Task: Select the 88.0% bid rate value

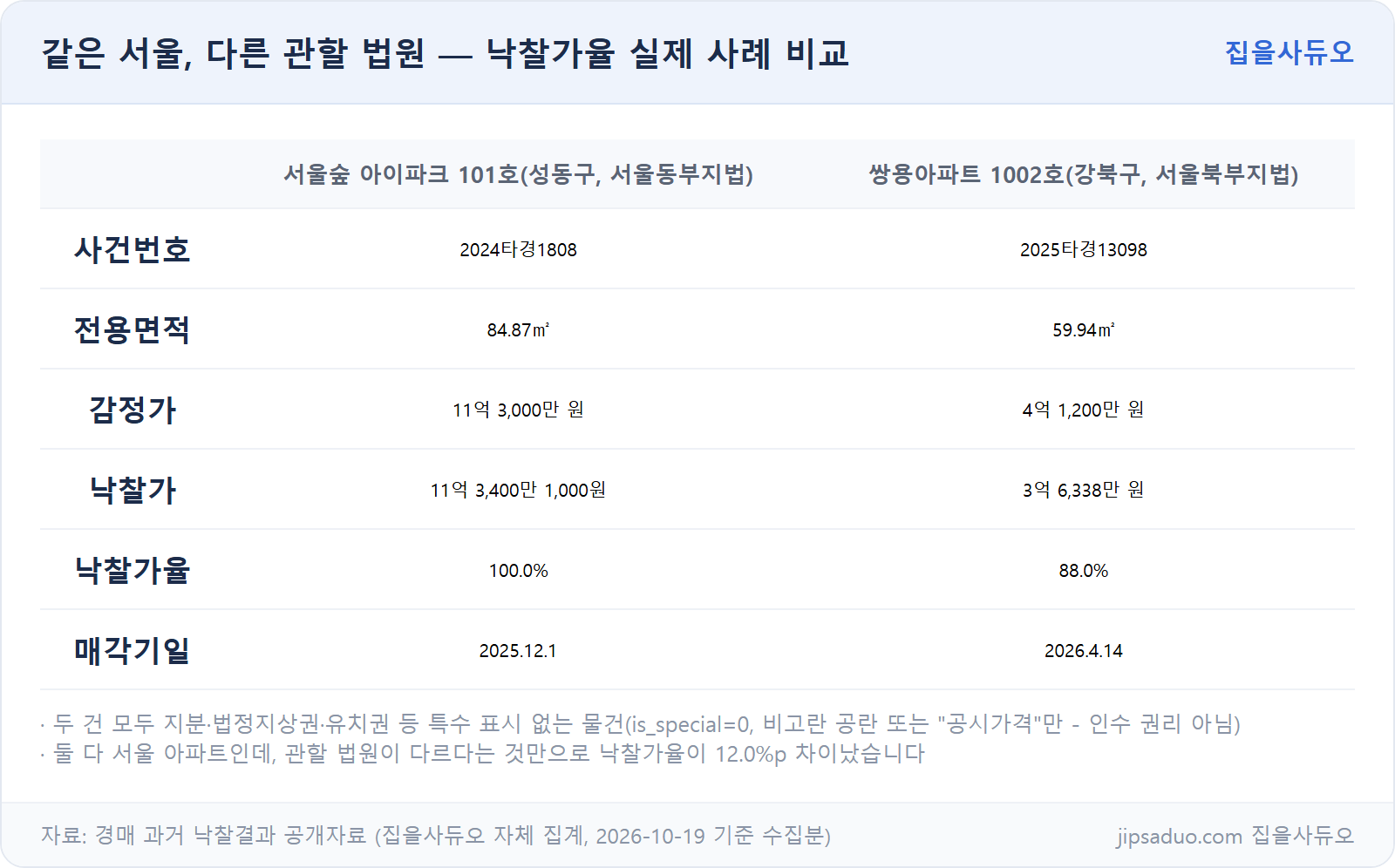Action: (1084, 571)
